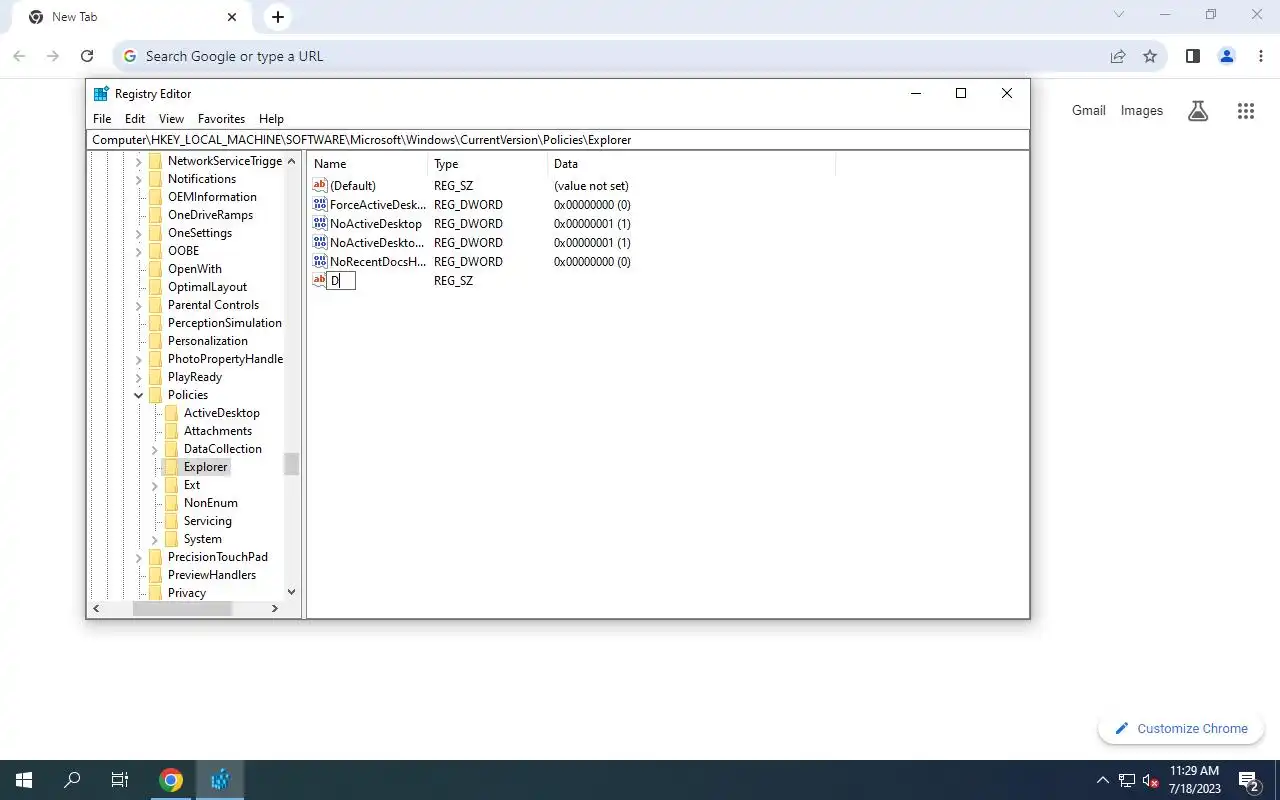Click the scroll down arrow in tree
Screen dimensions: 1280x800
pos(291,592)
